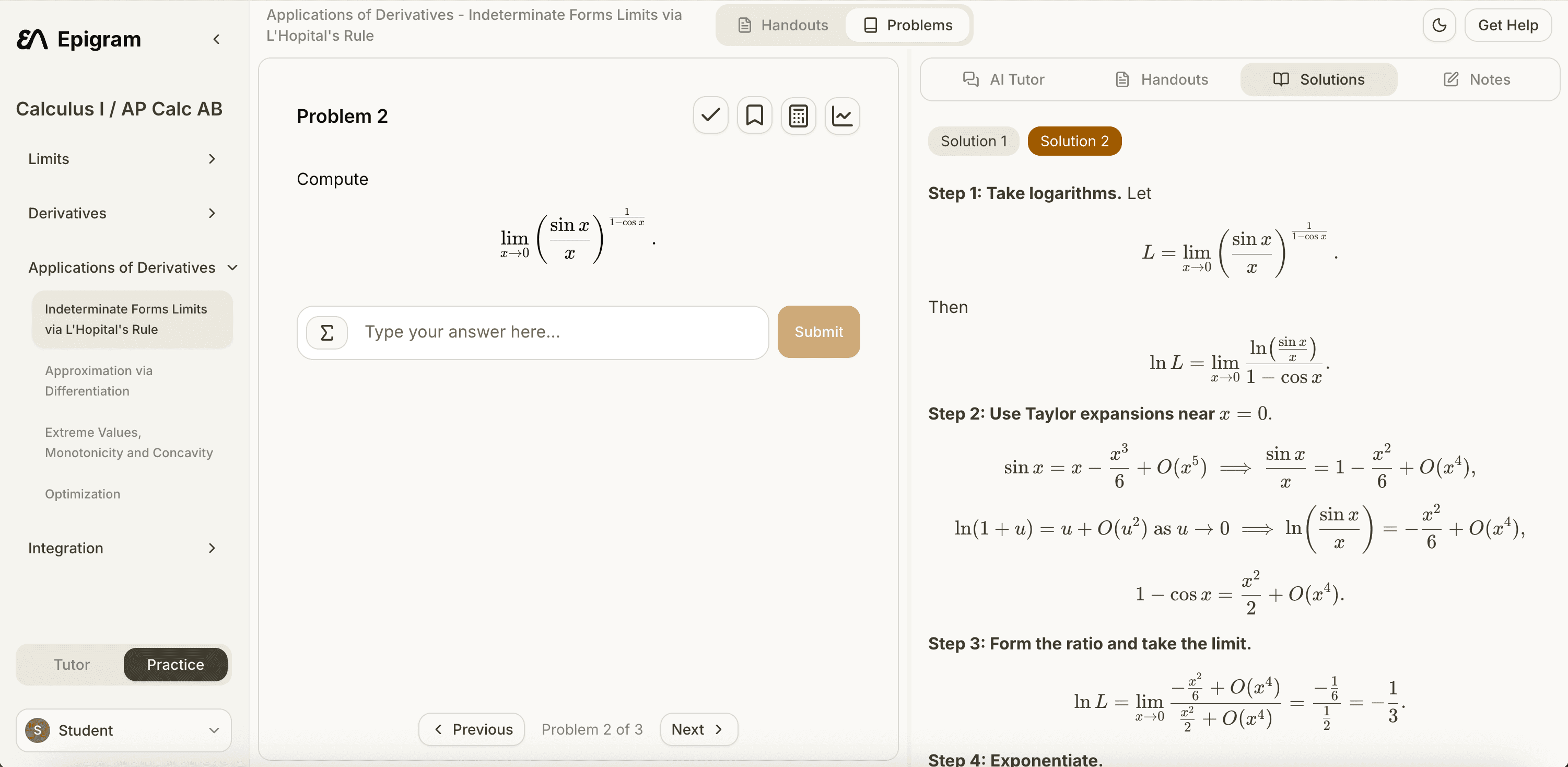
Task: Submit the answer
Action: tap(818, 332)
